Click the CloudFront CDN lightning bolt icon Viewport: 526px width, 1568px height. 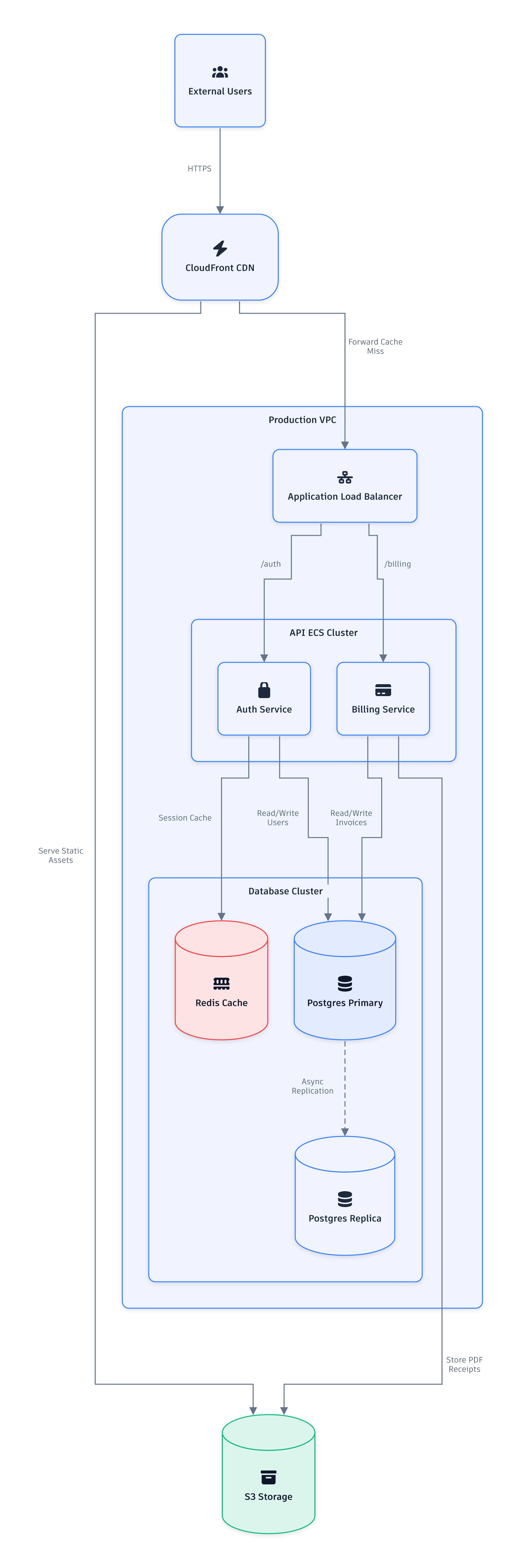[x=220, y=248]
